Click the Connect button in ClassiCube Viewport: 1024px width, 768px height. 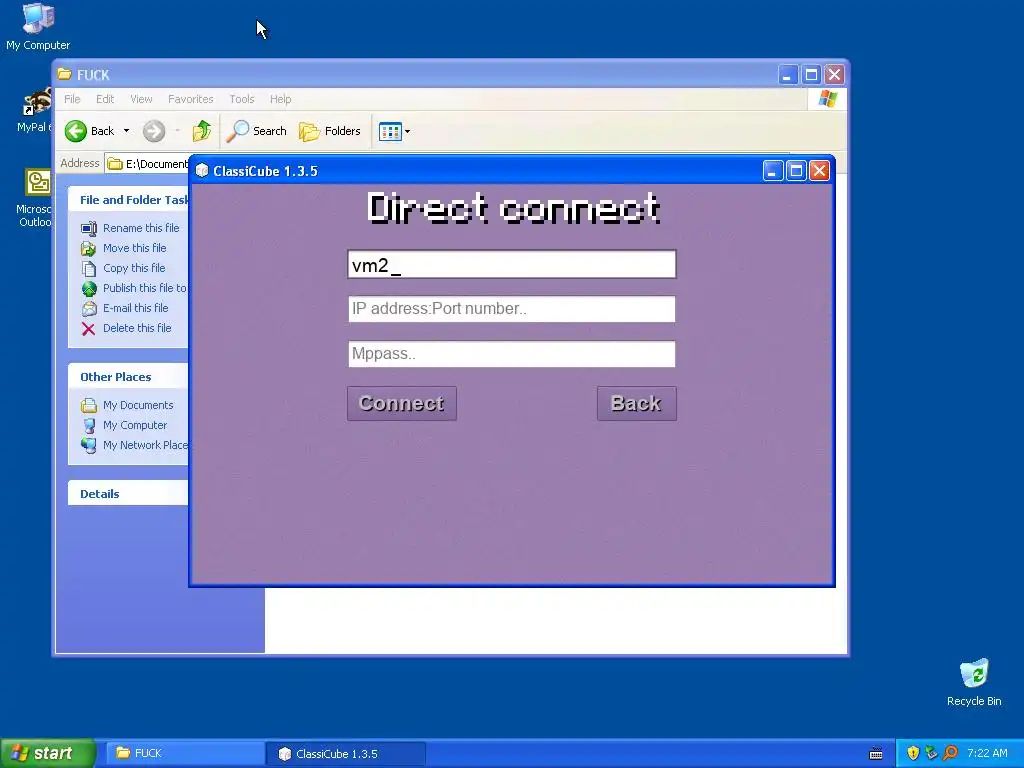tap(402, 403)
